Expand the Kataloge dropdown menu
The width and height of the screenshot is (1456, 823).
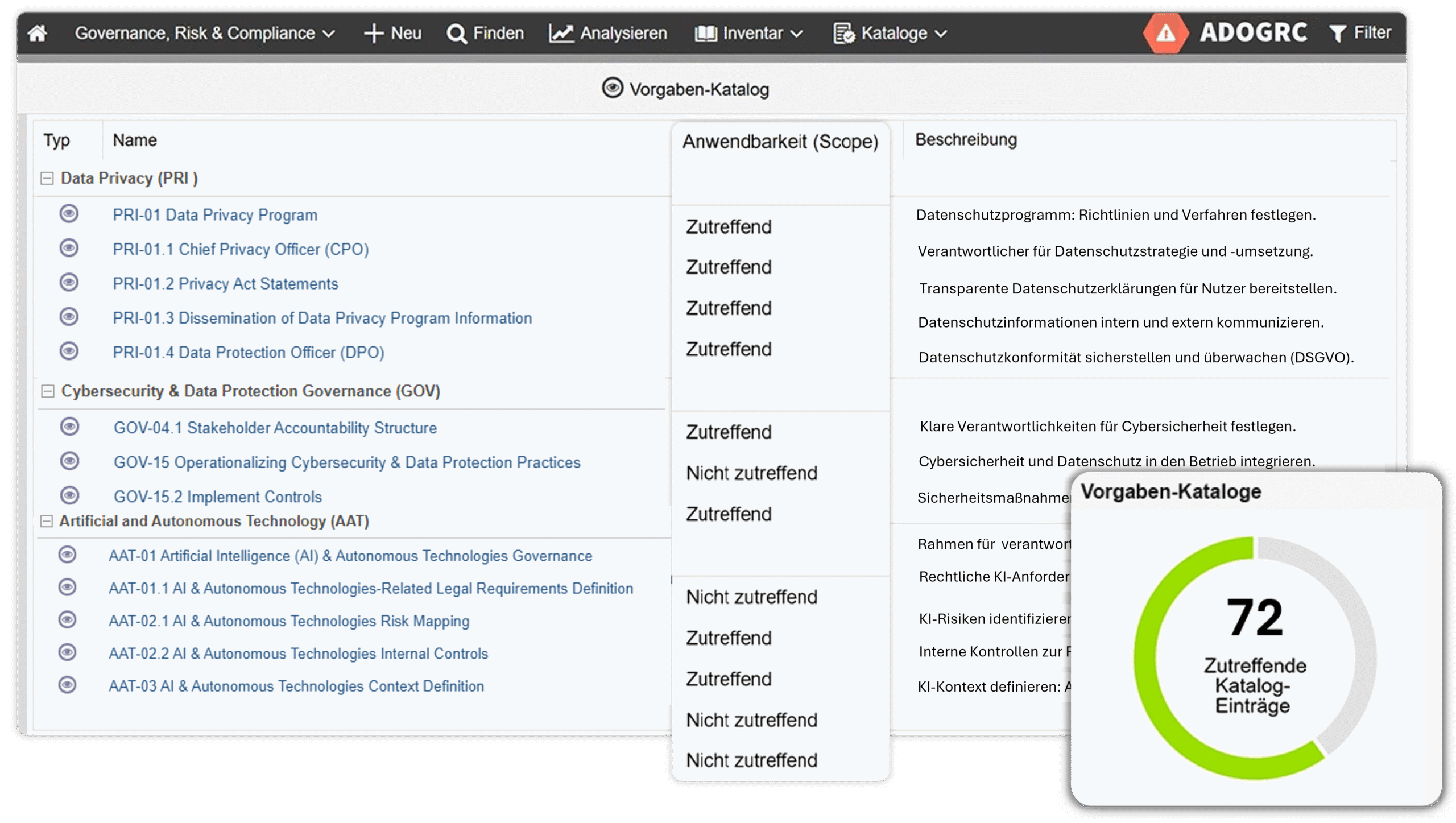pyautogui.click(x=890, y=33)
